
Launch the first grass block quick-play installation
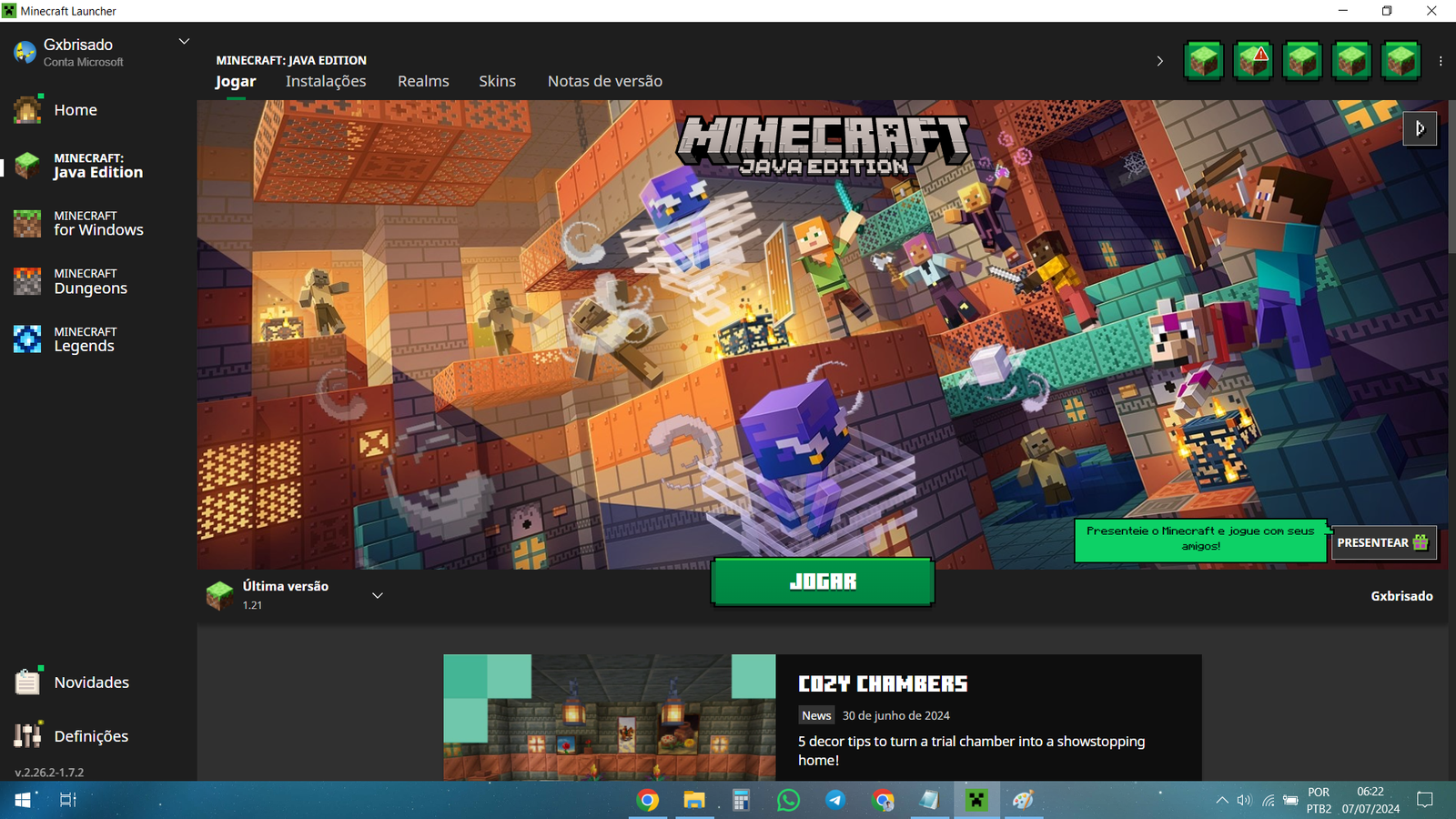pos(1204,61)
